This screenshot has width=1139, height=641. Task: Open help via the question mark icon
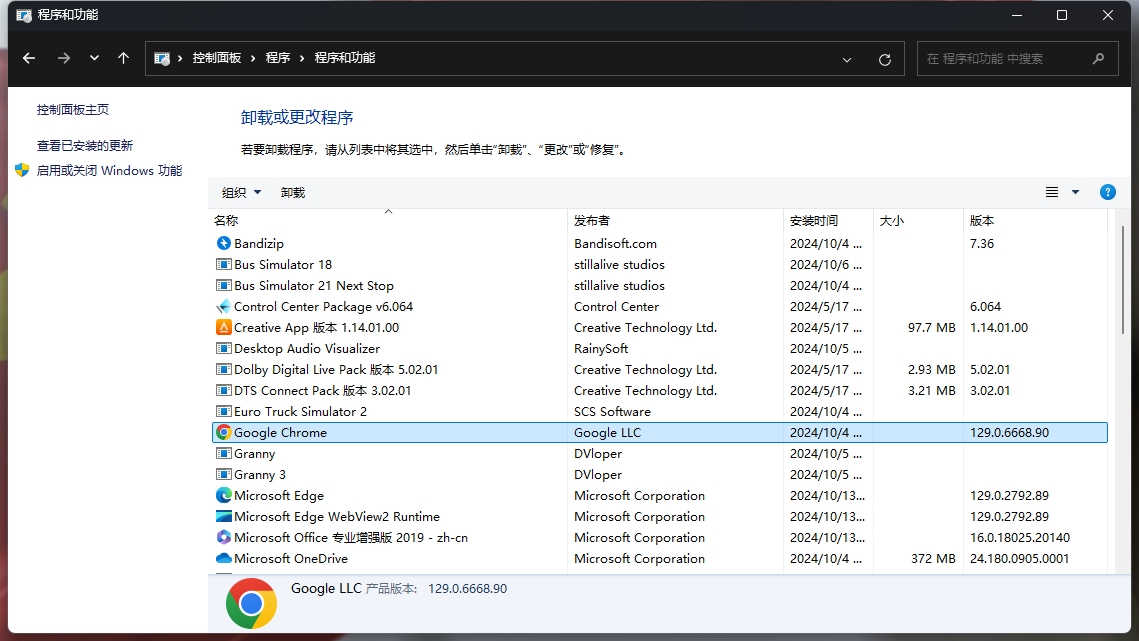(1107, 192)
